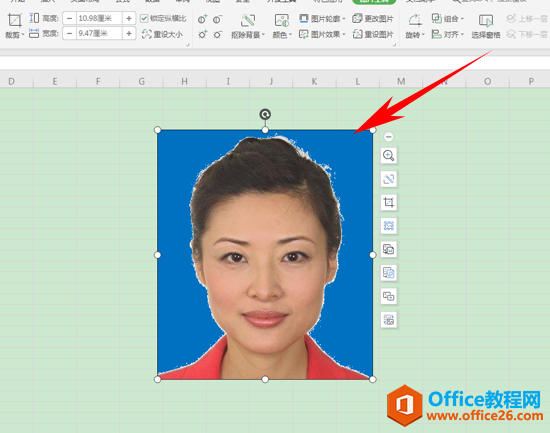
Task: Click the zoom magnifier icon beside the picture
Action: pyautogui.click(x=389, y=155)
